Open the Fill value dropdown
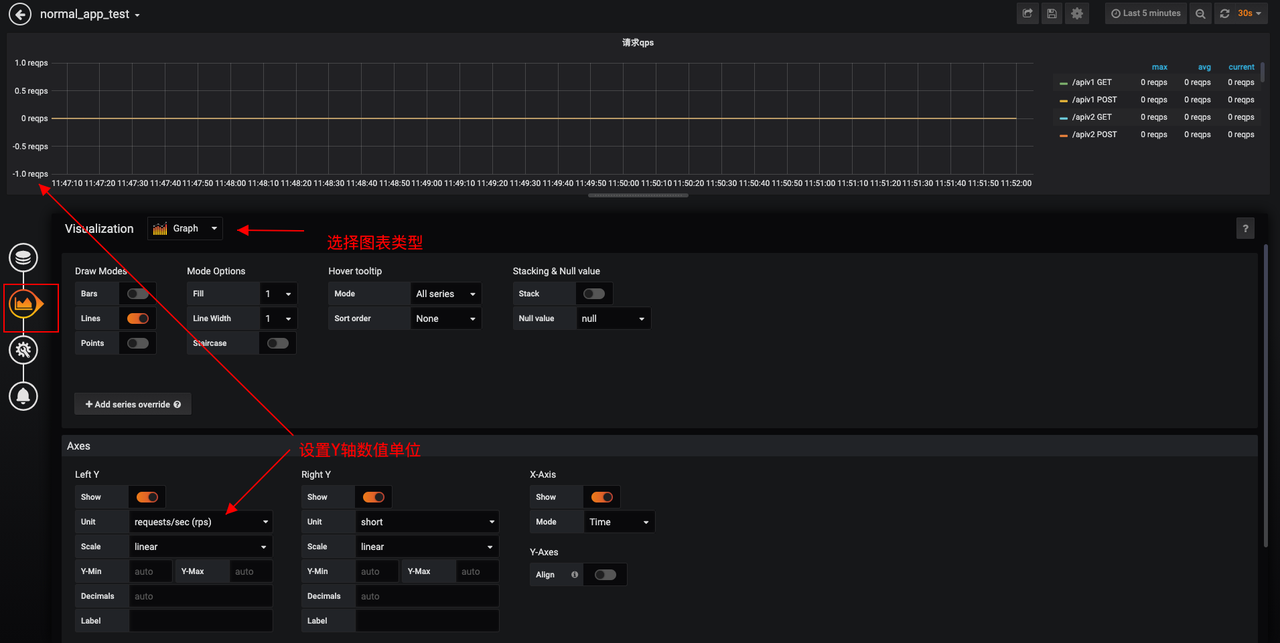The height and width of the screenshot is (643, 1280). [x=277, y=294]
